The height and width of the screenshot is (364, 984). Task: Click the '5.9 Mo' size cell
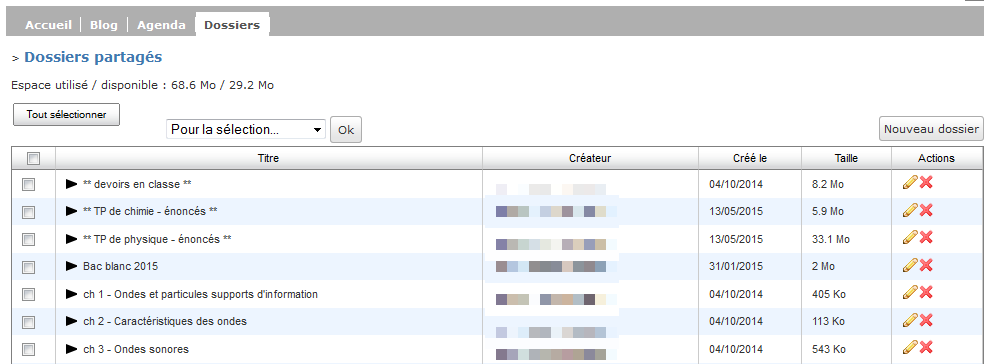click(x=828, y=211)
